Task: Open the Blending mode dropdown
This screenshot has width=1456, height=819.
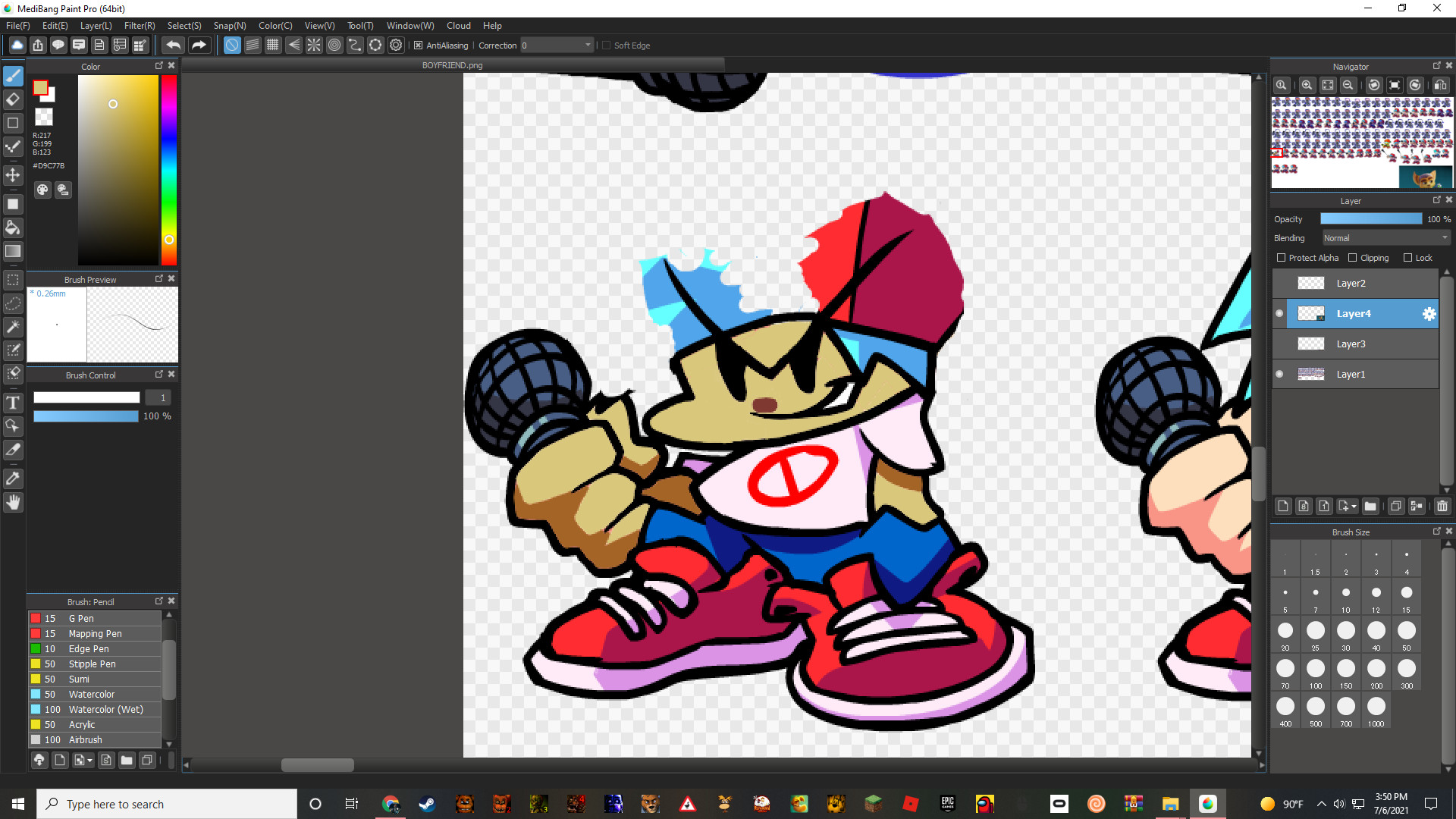Action: [x=1385, y=237]
